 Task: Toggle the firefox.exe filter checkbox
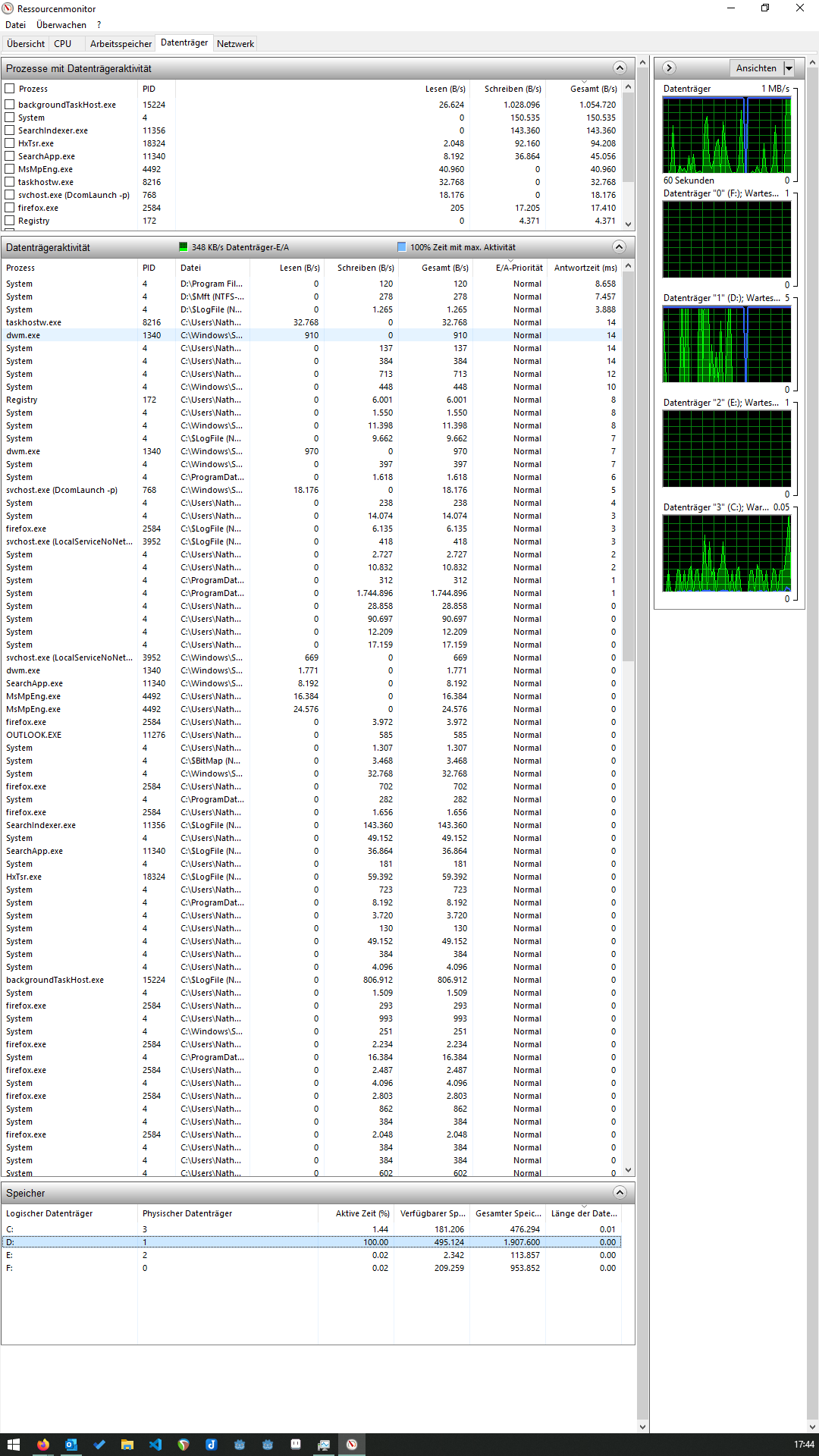[10, 208]
